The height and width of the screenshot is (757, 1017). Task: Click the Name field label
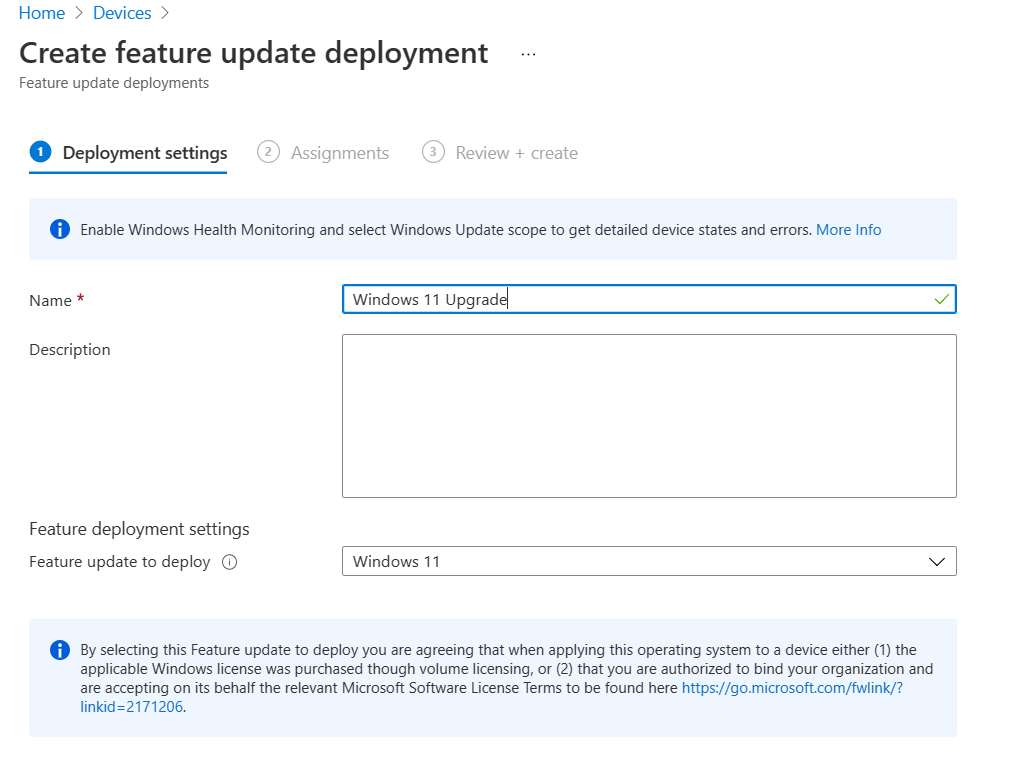click(x=51, y=300)
